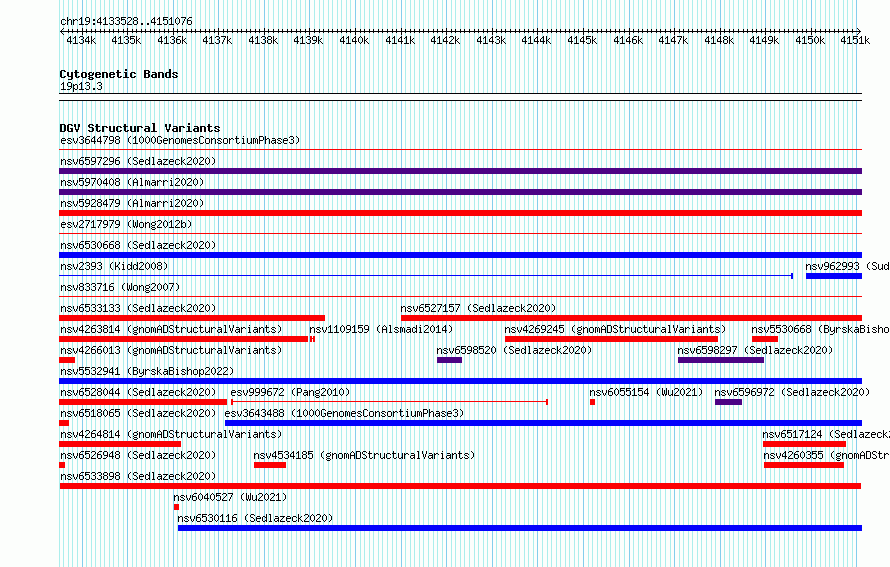This screenshot has width=890, height=567.
Task: Open the nsv5532941 (ByrskaBishop2022) label
Action: [x=147, y=371]
